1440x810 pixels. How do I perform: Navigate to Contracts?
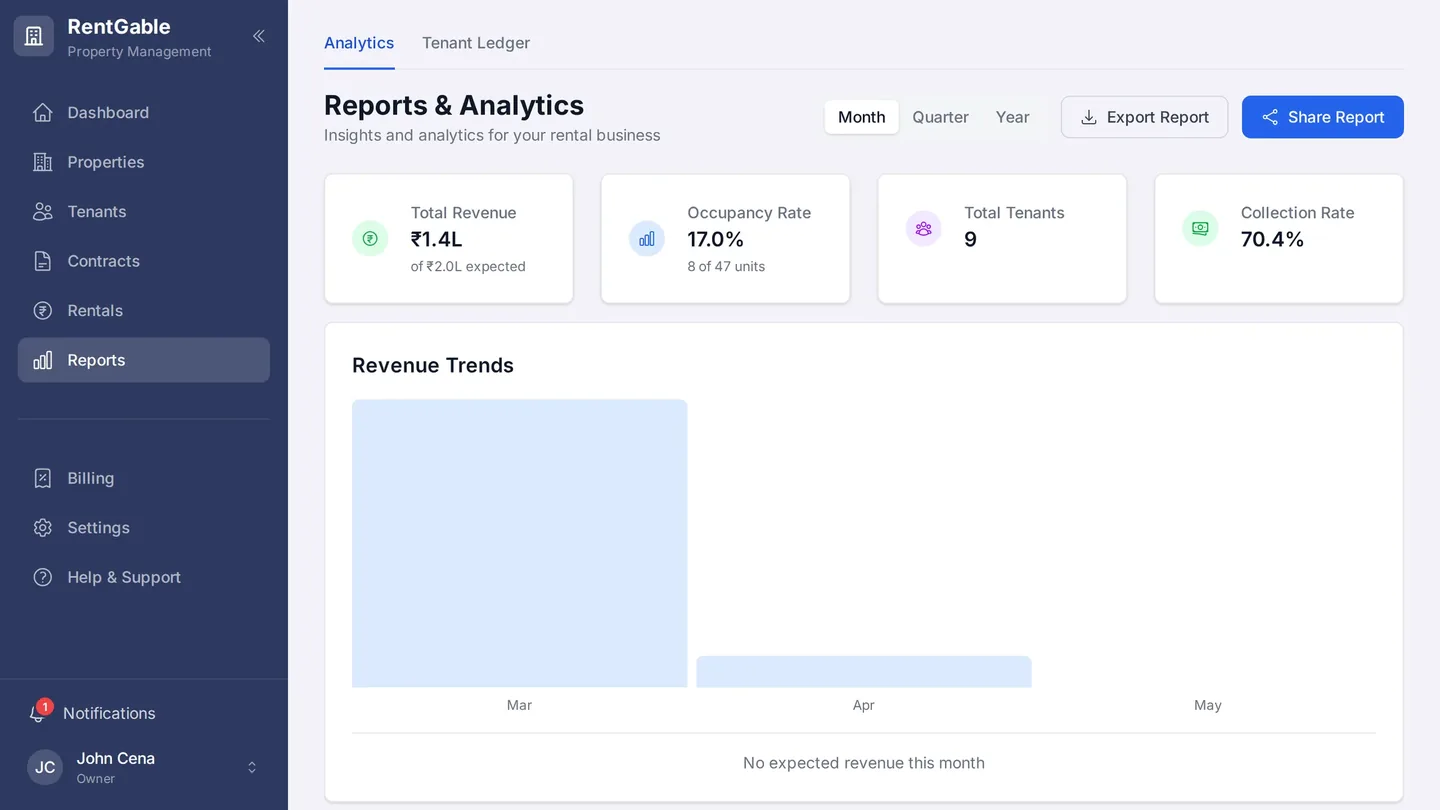[144, 261]
